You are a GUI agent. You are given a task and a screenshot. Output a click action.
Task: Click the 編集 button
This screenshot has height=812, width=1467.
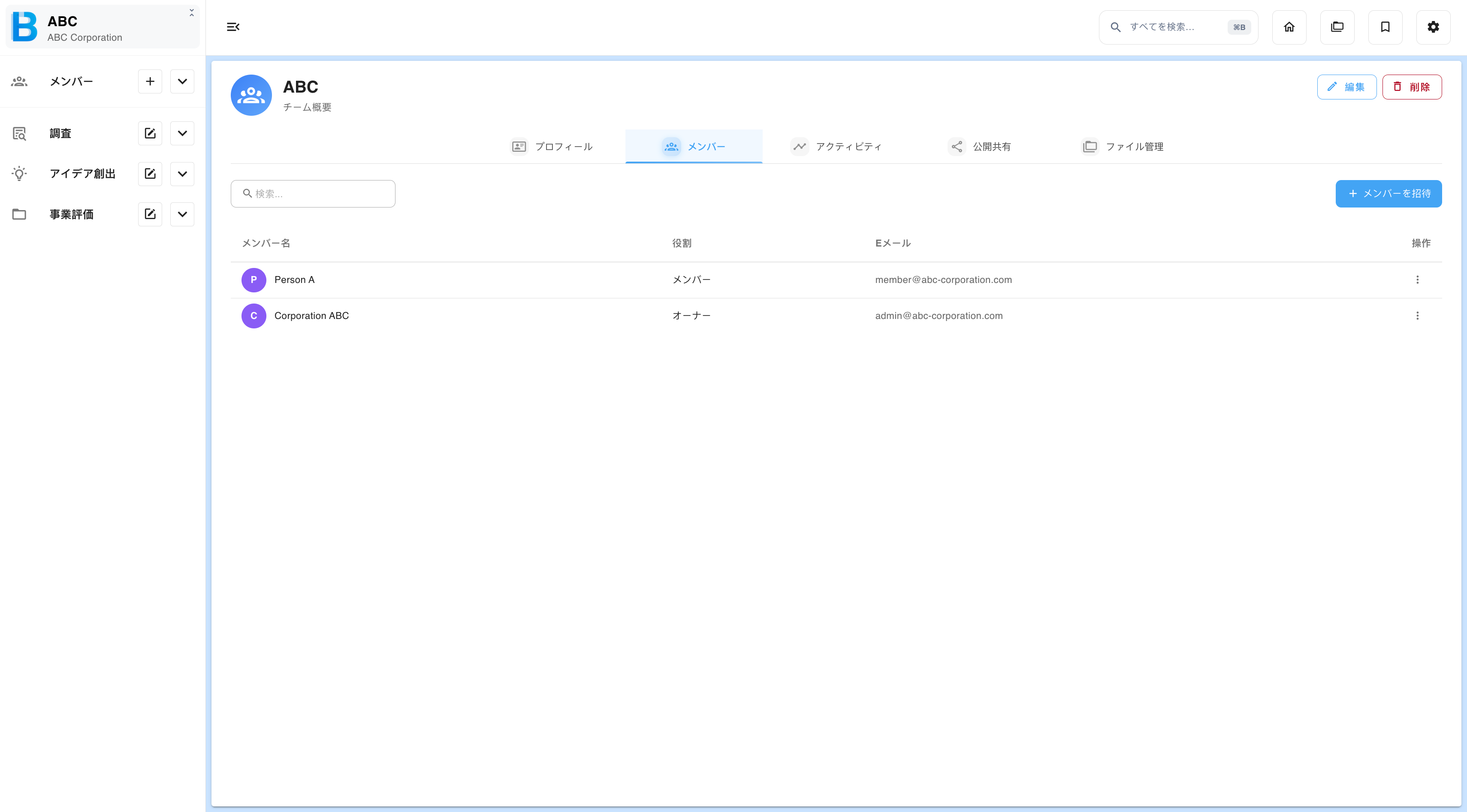[x=1346, y=87]
